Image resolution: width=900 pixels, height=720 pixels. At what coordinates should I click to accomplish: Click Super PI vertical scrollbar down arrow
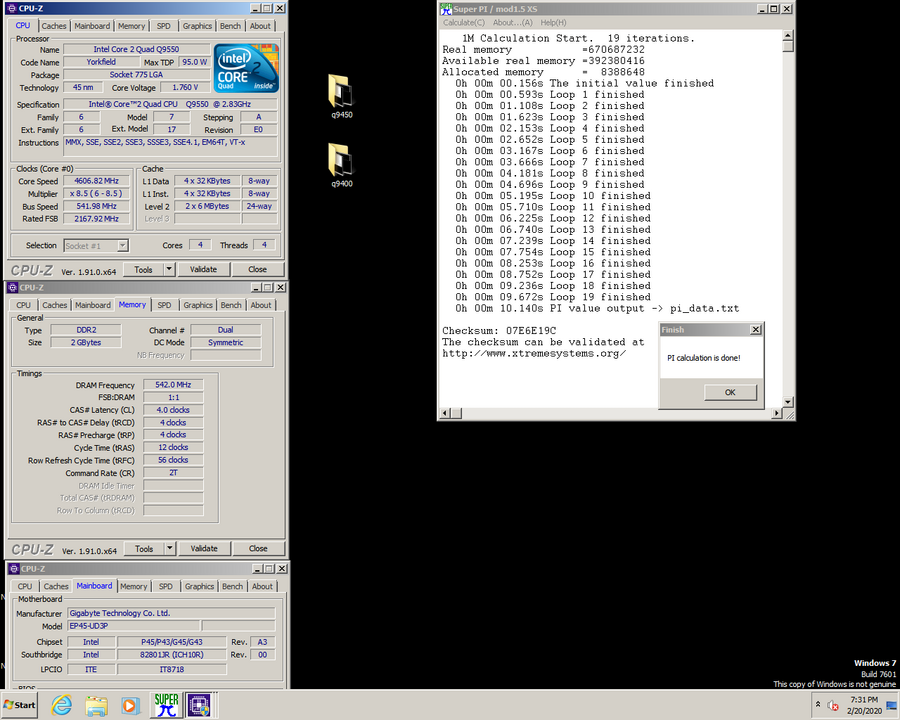[788, 401]
